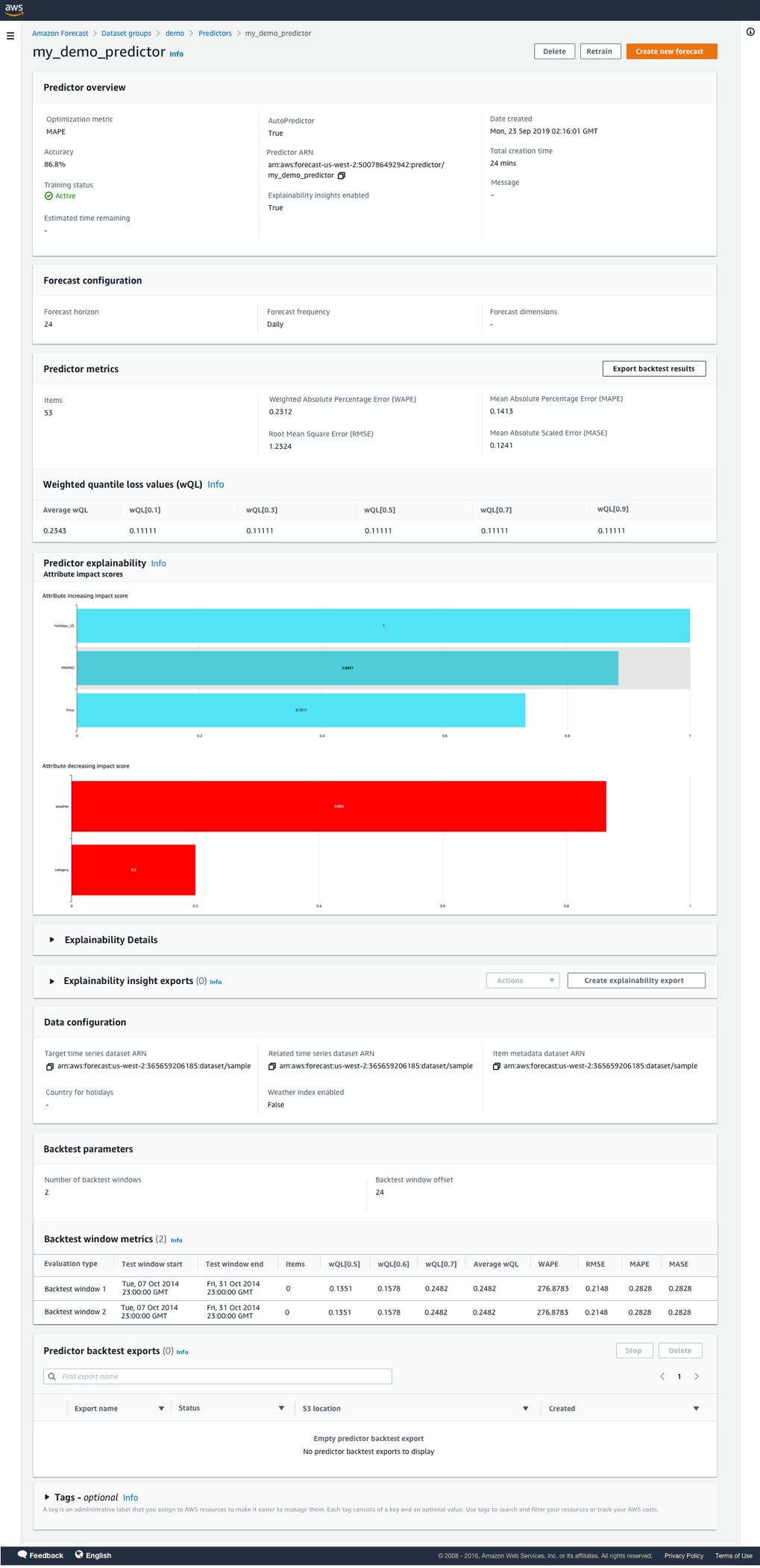This screenshot has height=1568, width=760.
Task: Open Info link for Backtest window metrics
Action: 177,1241
